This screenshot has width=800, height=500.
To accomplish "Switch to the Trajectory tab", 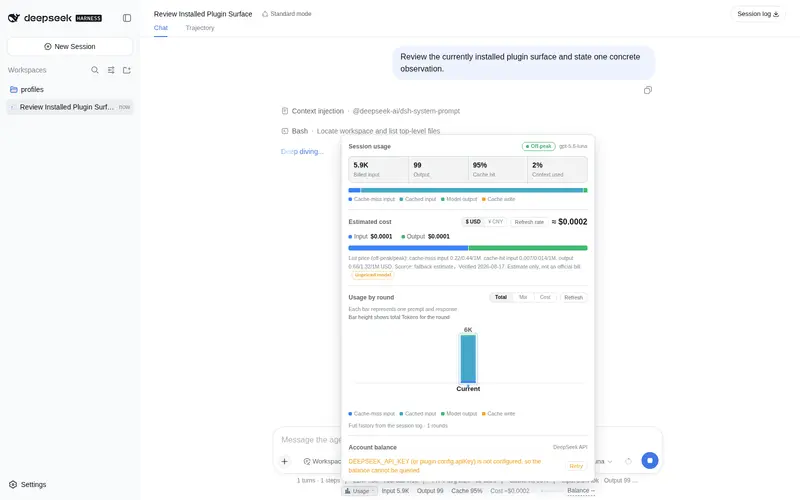I will tap(200, 28).
